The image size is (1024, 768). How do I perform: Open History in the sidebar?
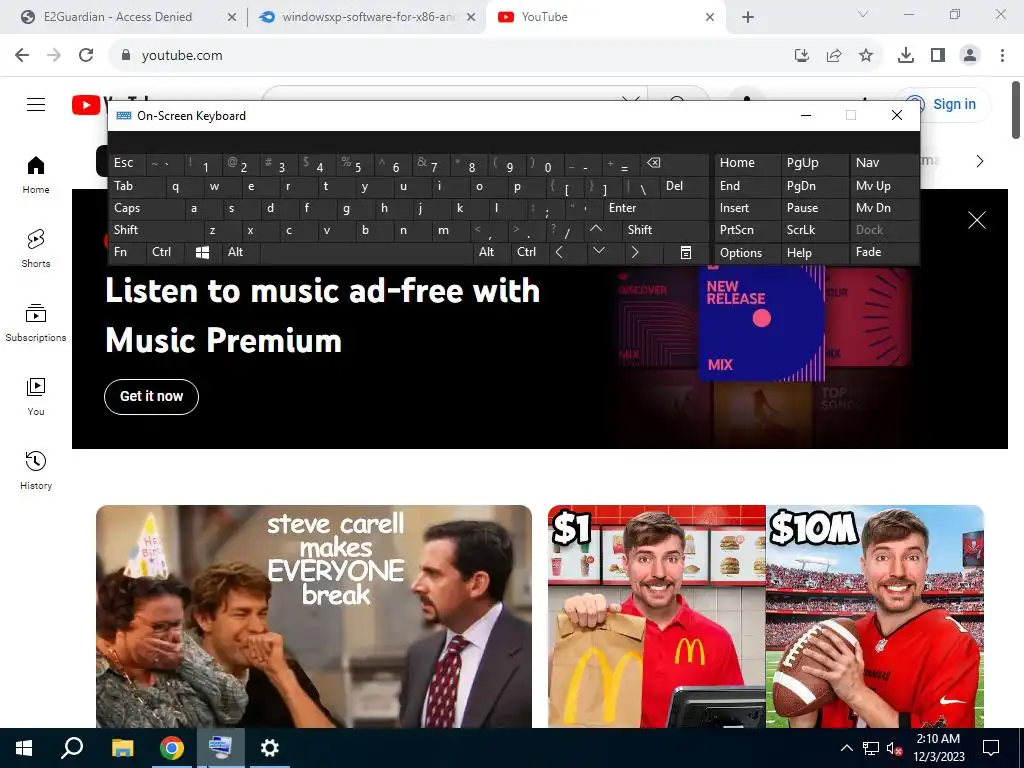tap(36, 470)
